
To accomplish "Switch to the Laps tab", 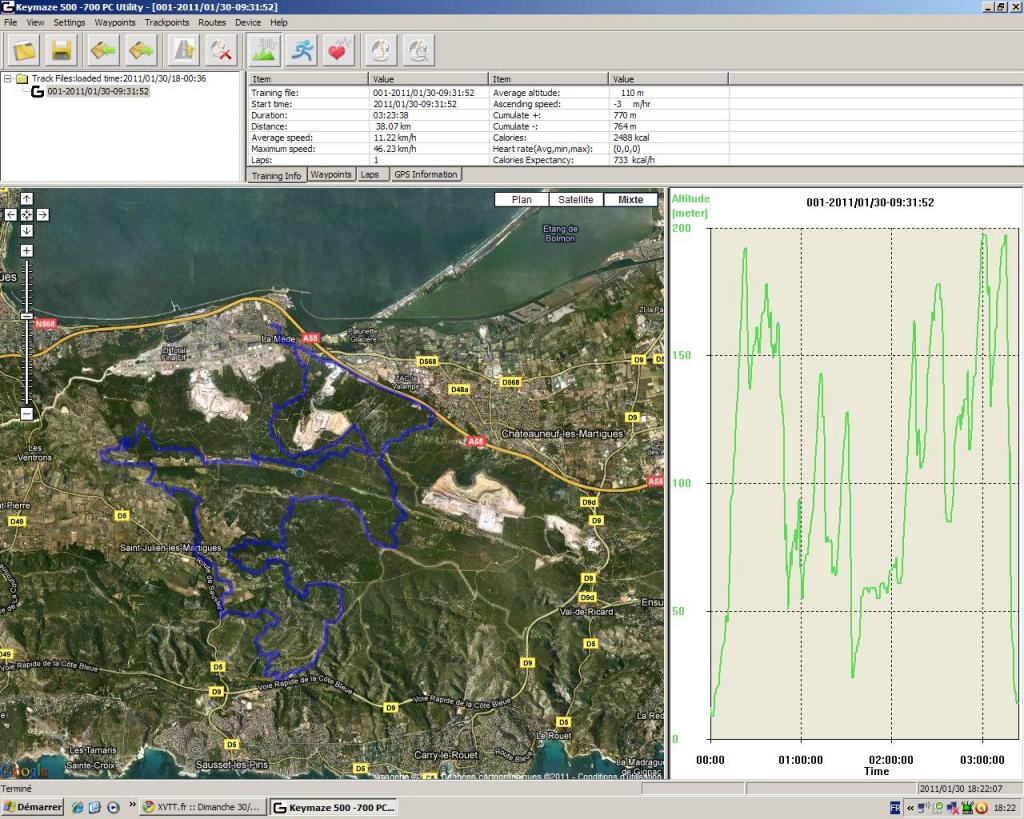I will [x=370, y=174].
